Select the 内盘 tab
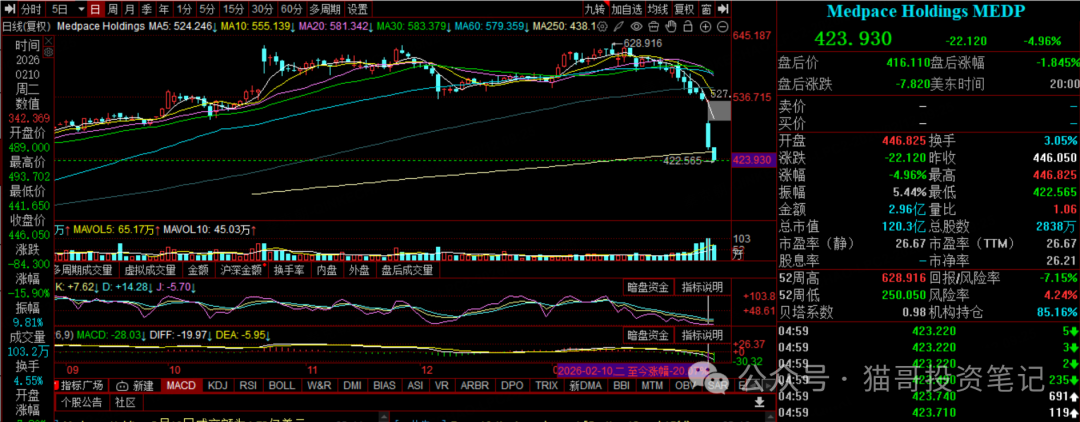This screenshot has width=1080, height=422. pyautogui.click(x=326, y=271)
